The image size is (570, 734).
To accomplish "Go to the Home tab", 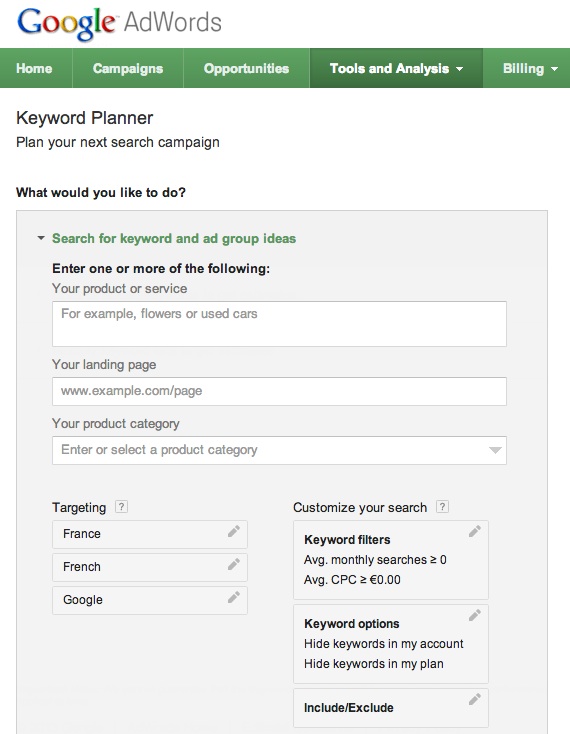I will point(34,68).
